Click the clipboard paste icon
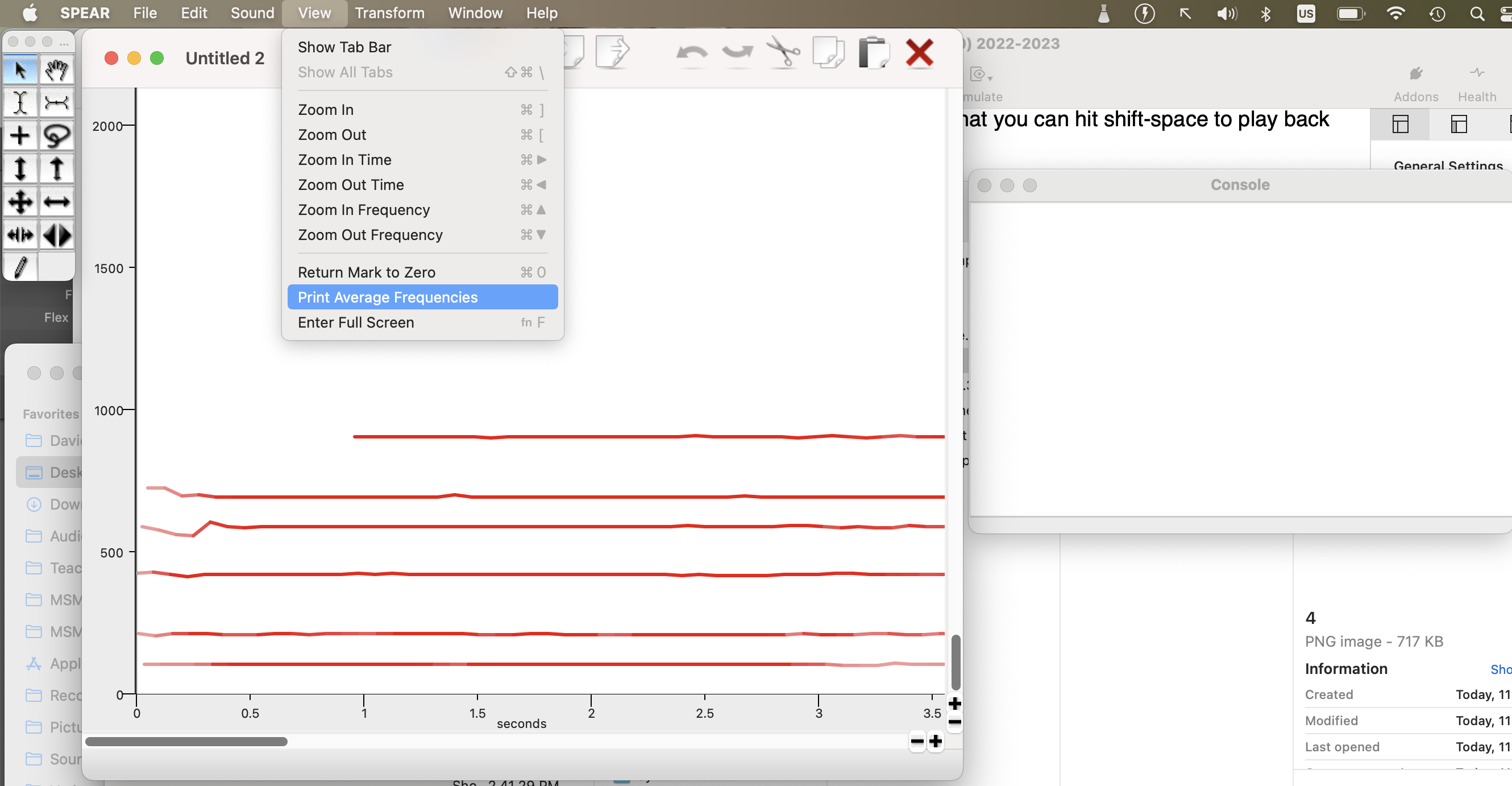Image resolution: width=1512 pixels, height=786 pixels. coord(874,53)
